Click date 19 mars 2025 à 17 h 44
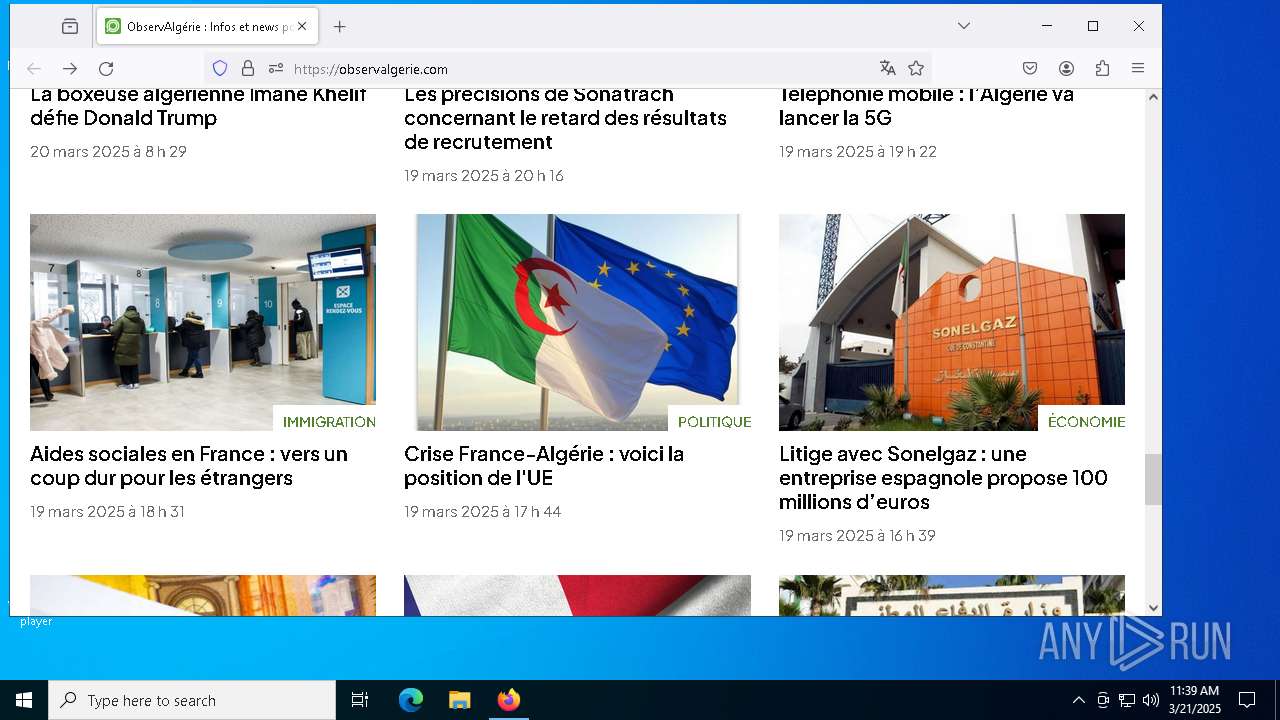The image size is (1280, 720). pos(482,512)
